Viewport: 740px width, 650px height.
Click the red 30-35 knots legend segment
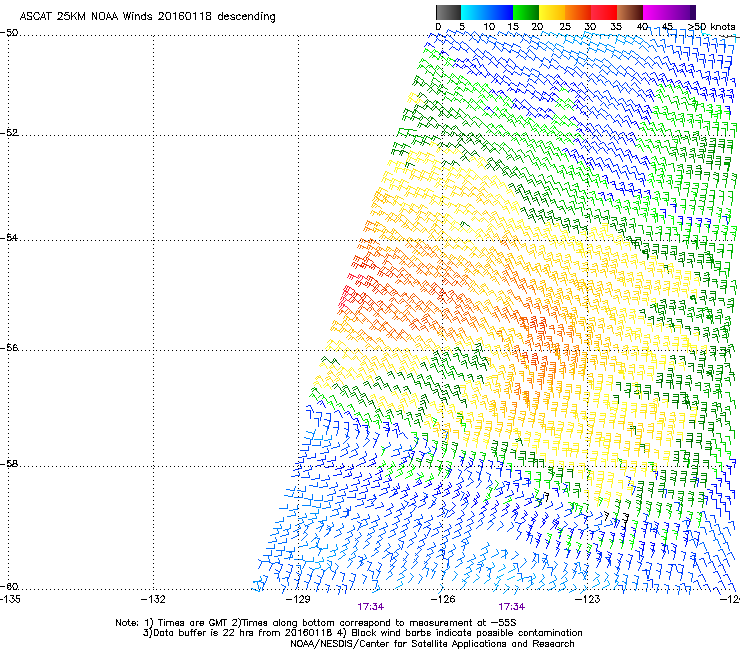[604, 12]
